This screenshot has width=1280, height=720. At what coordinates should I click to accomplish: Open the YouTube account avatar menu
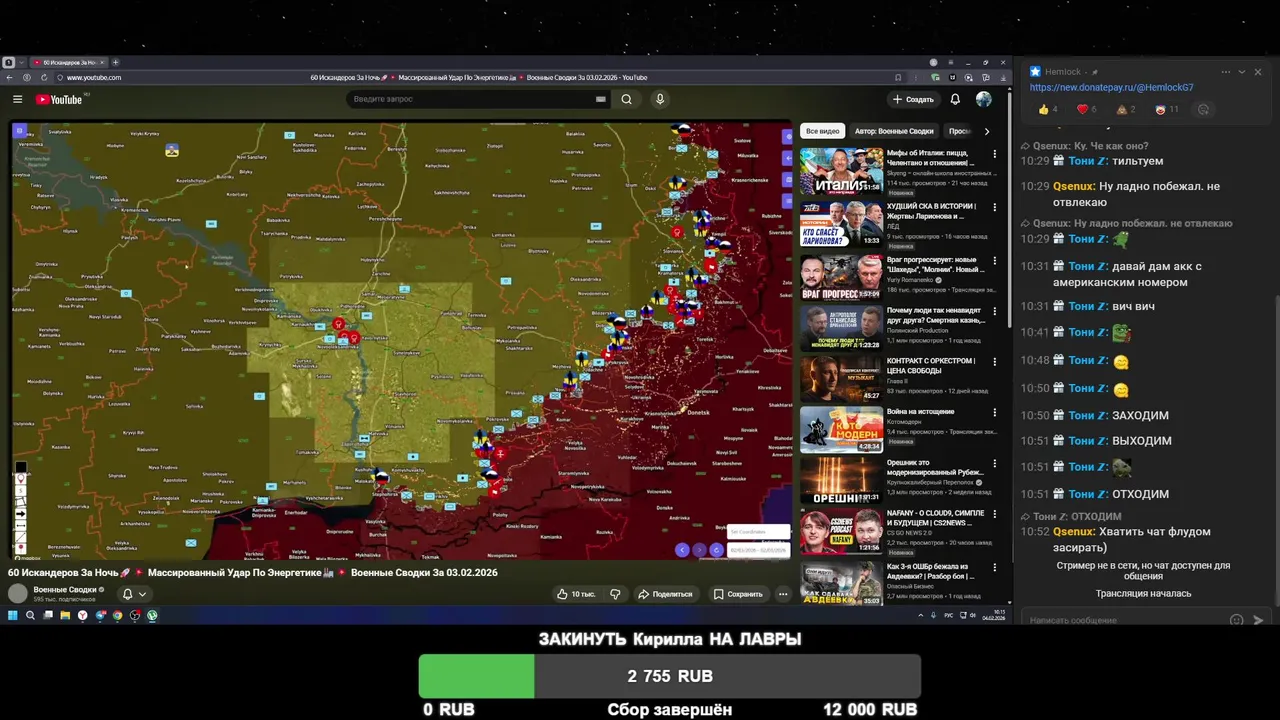click(x=984, y=99)
